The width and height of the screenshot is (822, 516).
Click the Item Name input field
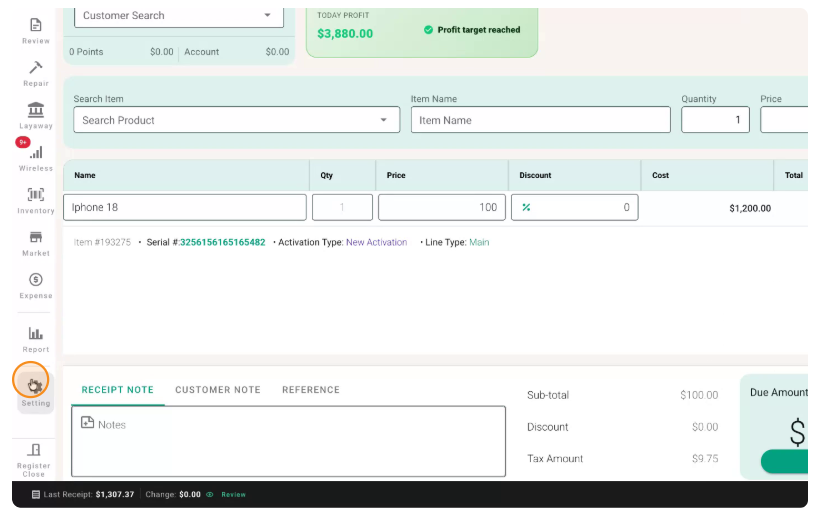coord(540,120)
